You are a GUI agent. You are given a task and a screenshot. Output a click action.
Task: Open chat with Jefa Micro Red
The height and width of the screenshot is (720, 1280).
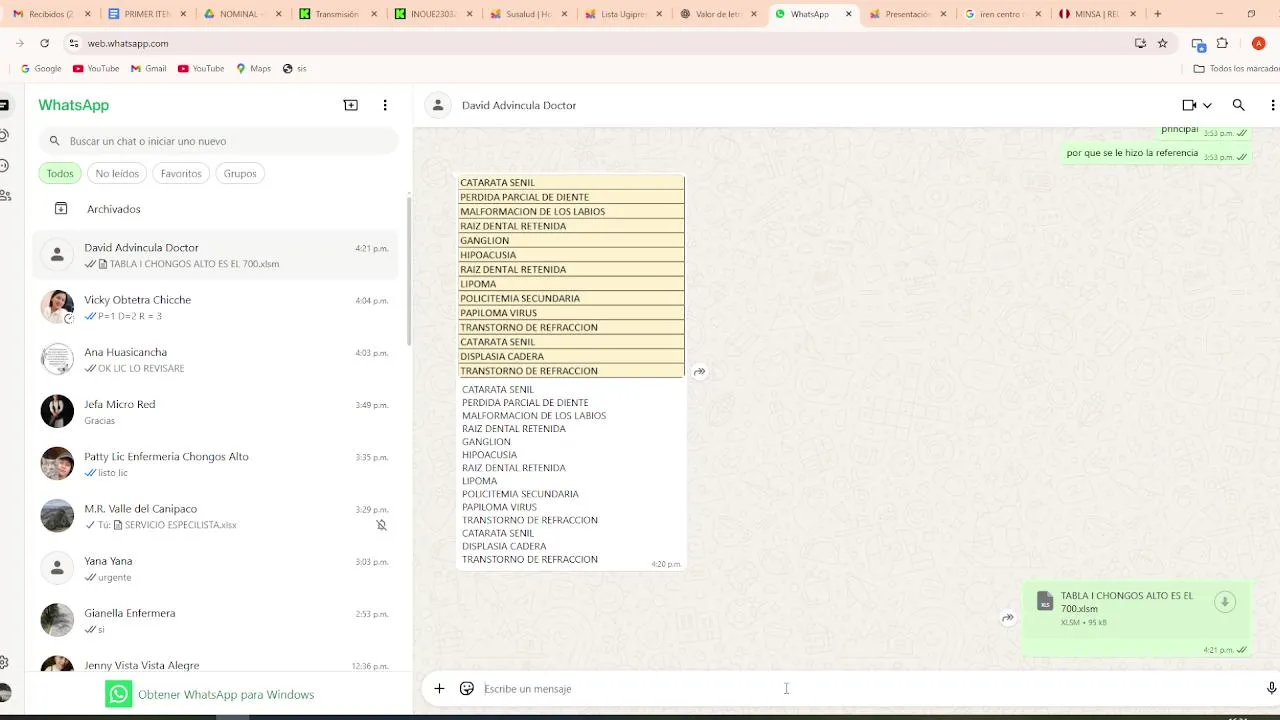pos(216,412)
